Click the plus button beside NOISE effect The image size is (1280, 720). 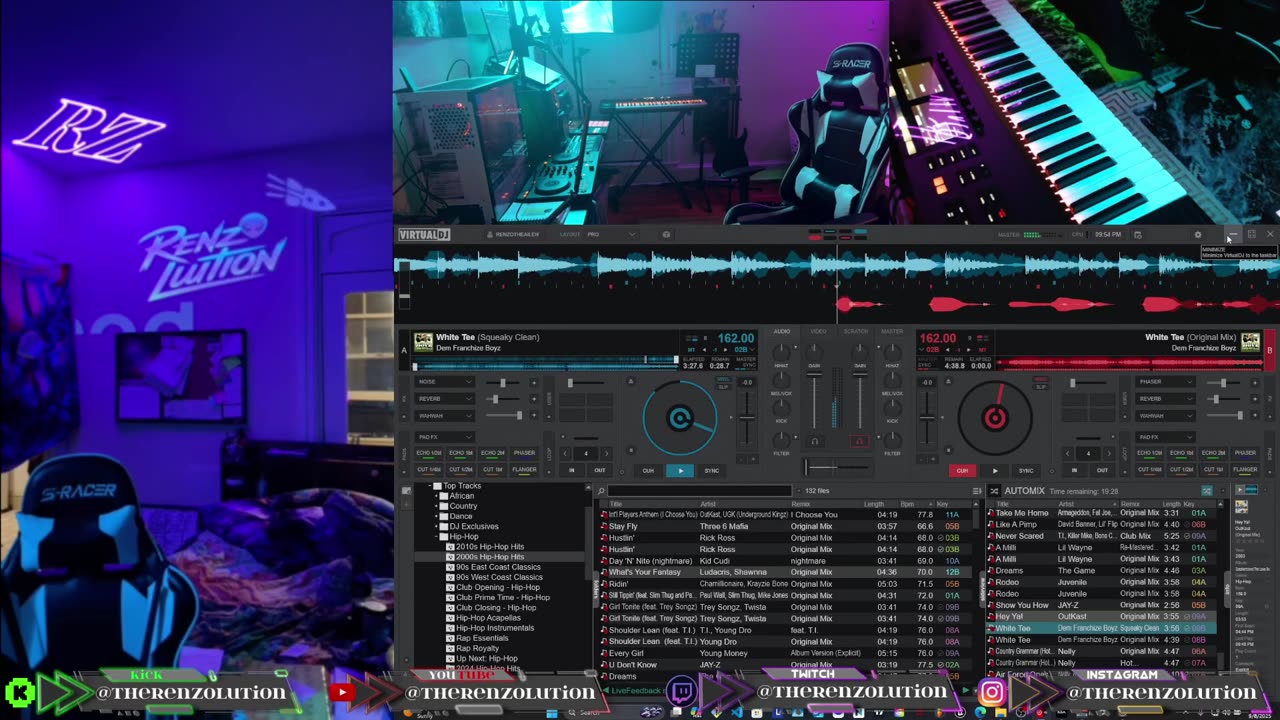(533, 382)
